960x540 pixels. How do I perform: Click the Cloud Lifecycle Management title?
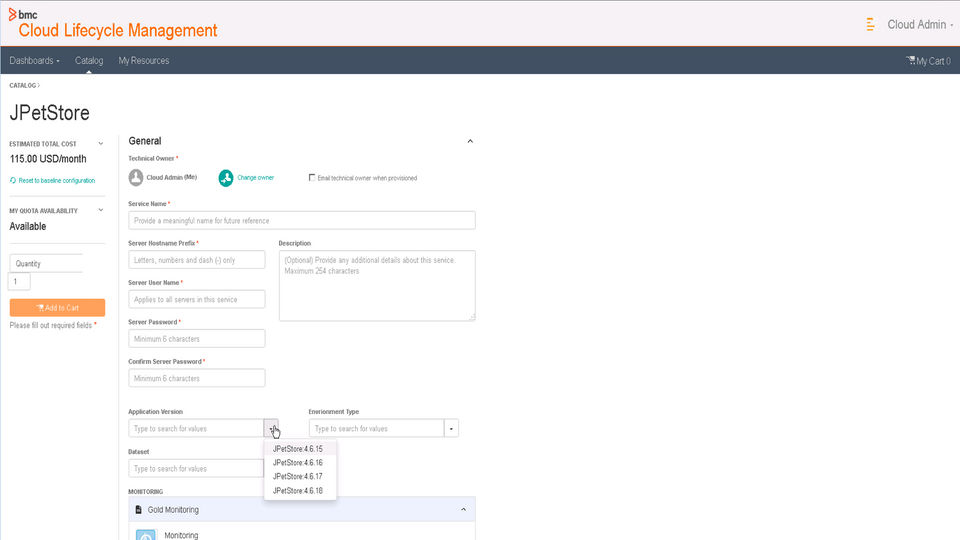(118, 31)
